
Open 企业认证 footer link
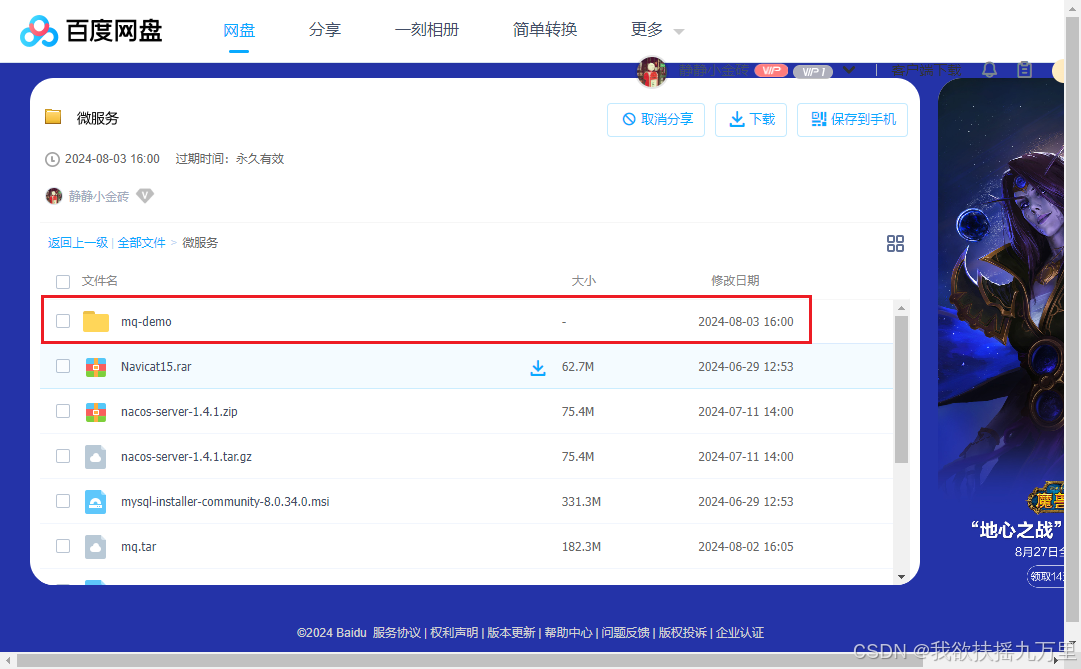coord(740,632)
